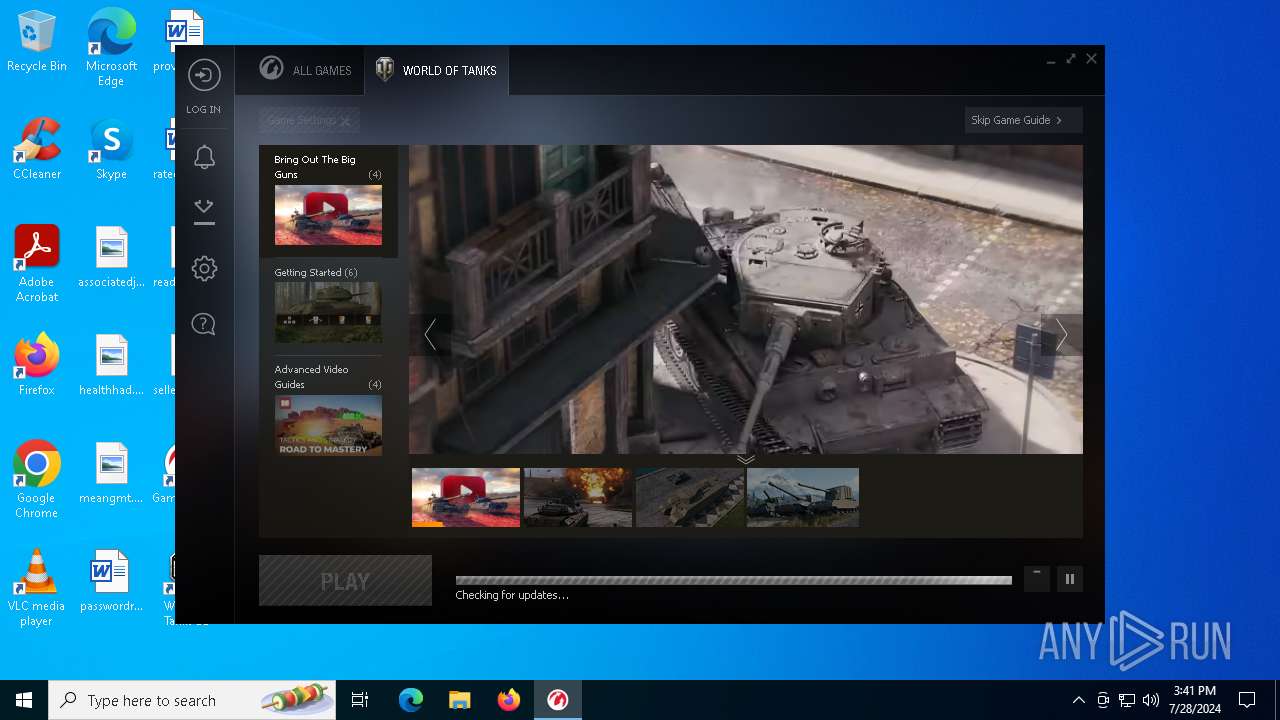
Task: Collapse video panel with double chevron
Action: pyautogui.click(x=746, y=459)
